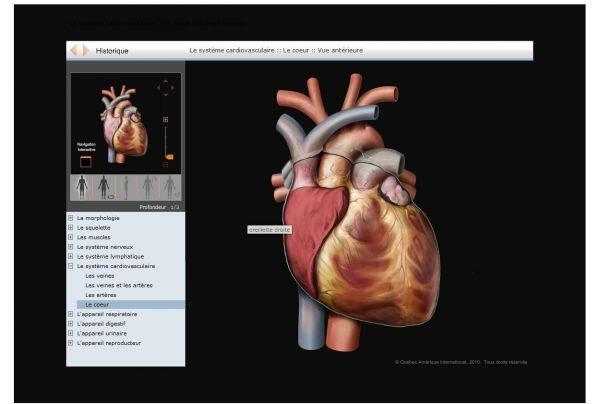Expand the La morphologie tree node
This screenshot has height=404, width=600.
[70, 218]
